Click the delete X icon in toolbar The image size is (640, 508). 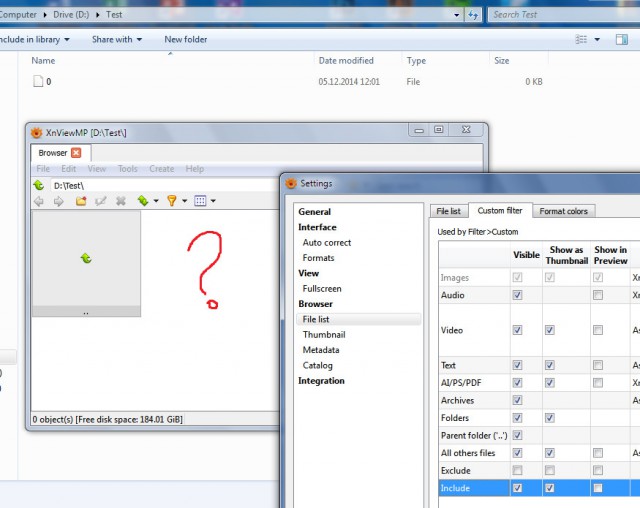[121, 201]
